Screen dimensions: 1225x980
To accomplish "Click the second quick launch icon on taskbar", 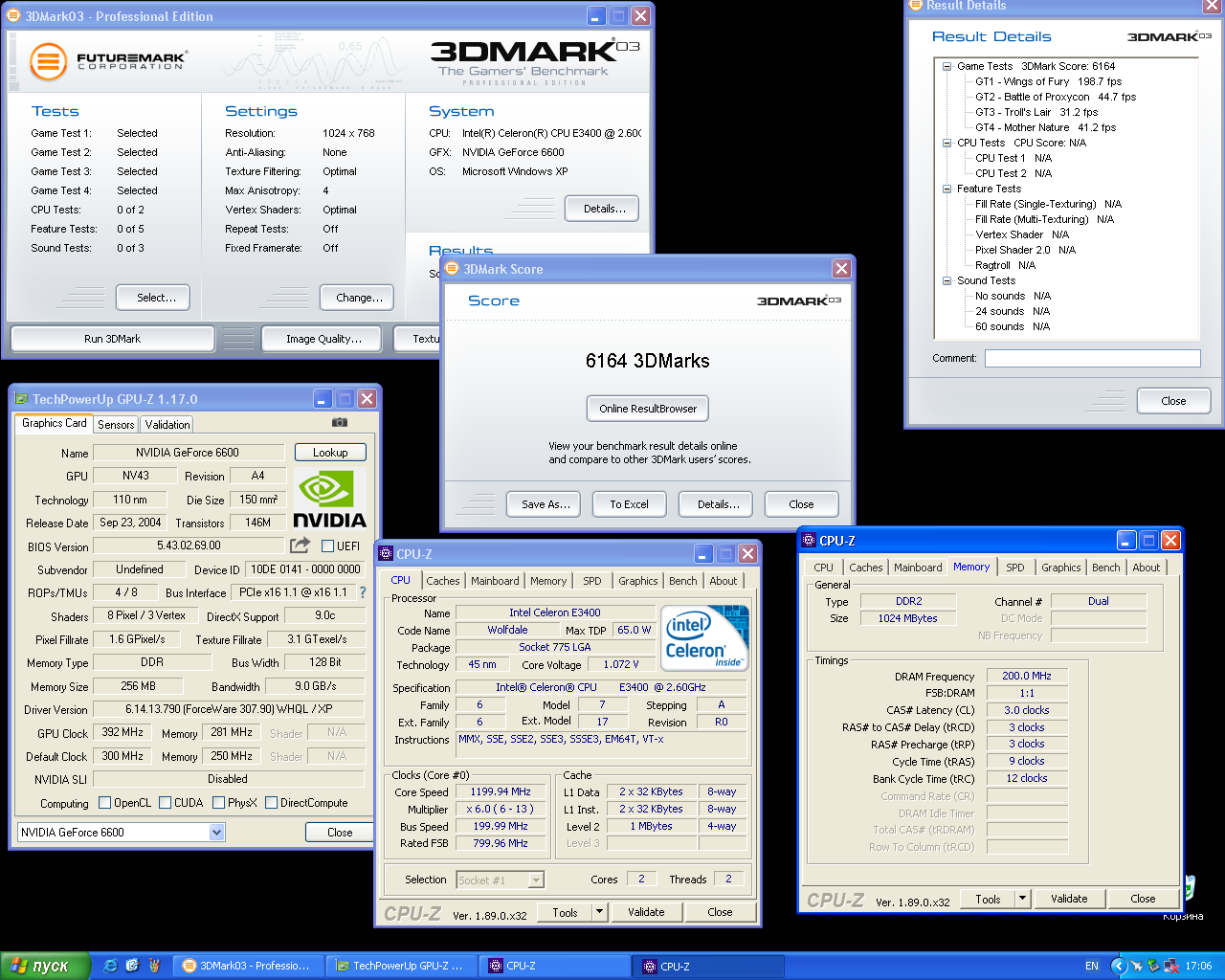I will tap(132, 966).
